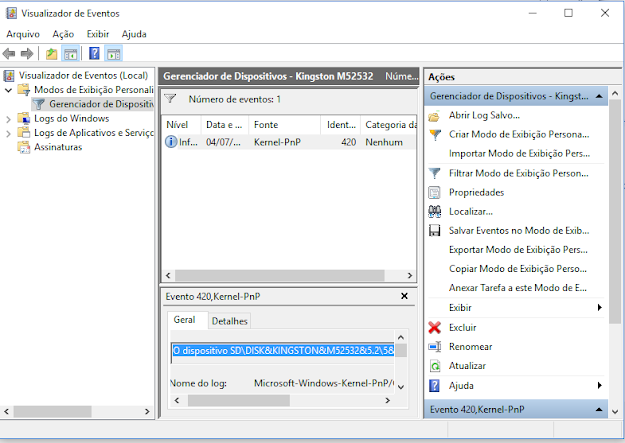Click the Assinaturas folder icon
The width and height of the screenshot is (625, 443).
pyautogui.click(x=24, y=147)
